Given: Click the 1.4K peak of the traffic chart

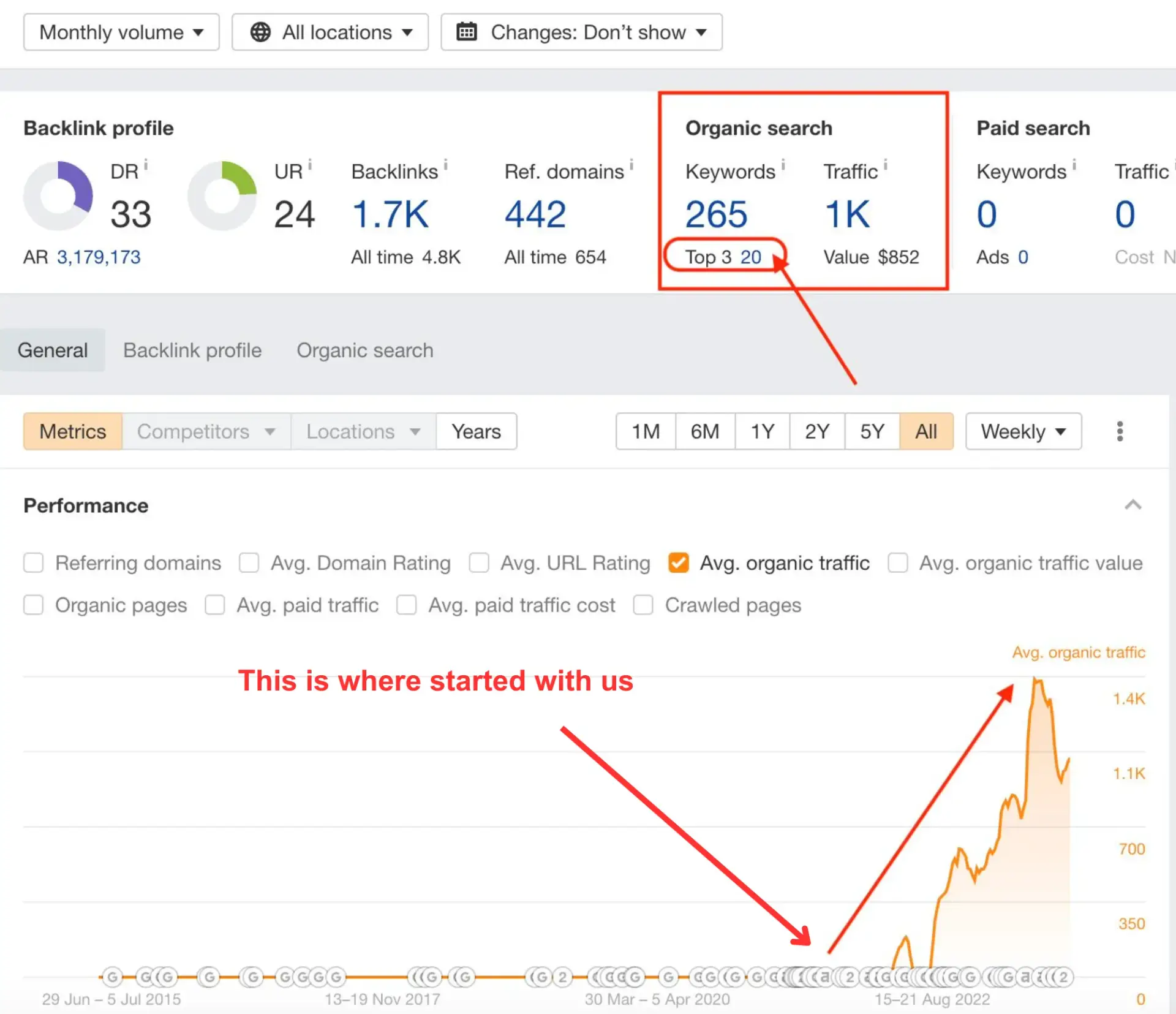Looking at the screenshot, I should (x=1035, y=680).
